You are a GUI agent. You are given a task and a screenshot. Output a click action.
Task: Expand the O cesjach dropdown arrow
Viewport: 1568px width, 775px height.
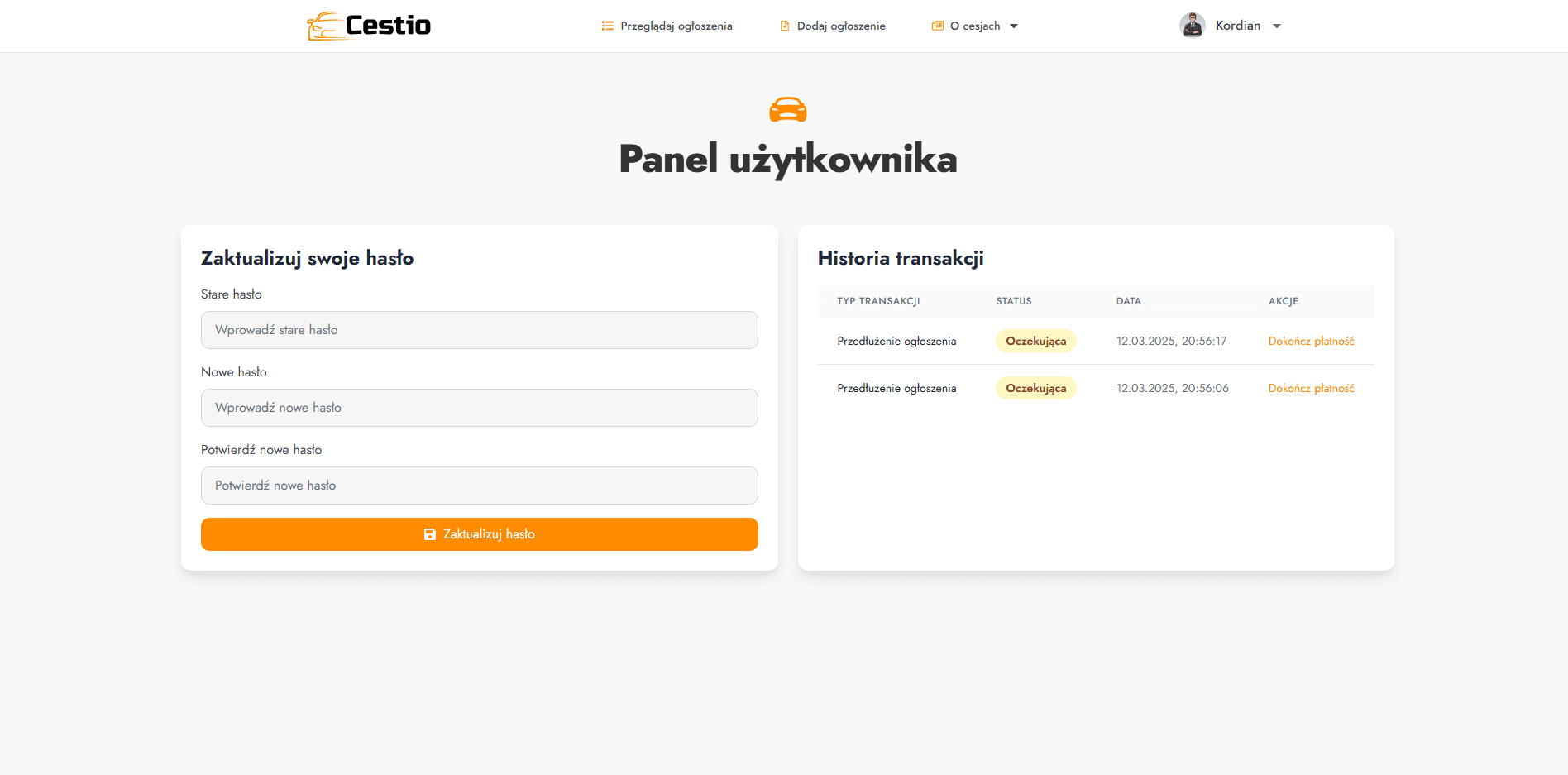click(1014, 26)
